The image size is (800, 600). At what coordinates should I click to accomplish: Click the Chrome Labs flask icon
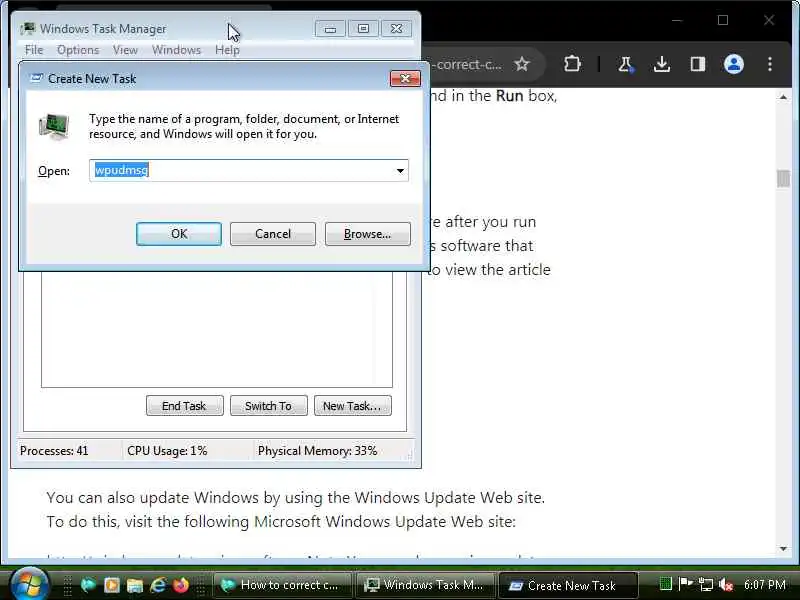(x=626, y=64)
